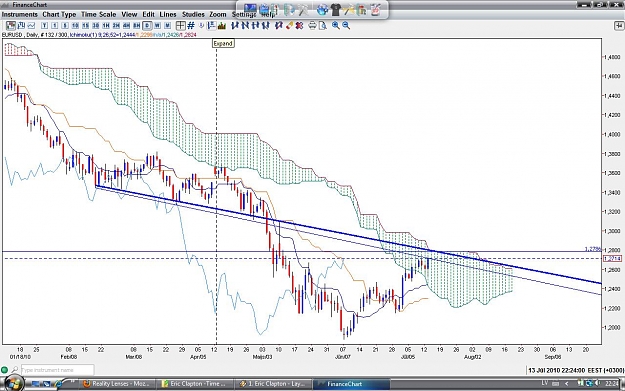625x391 pixels.
Task: Focus the 'Type instrument name' field
Action: [58, 370]
